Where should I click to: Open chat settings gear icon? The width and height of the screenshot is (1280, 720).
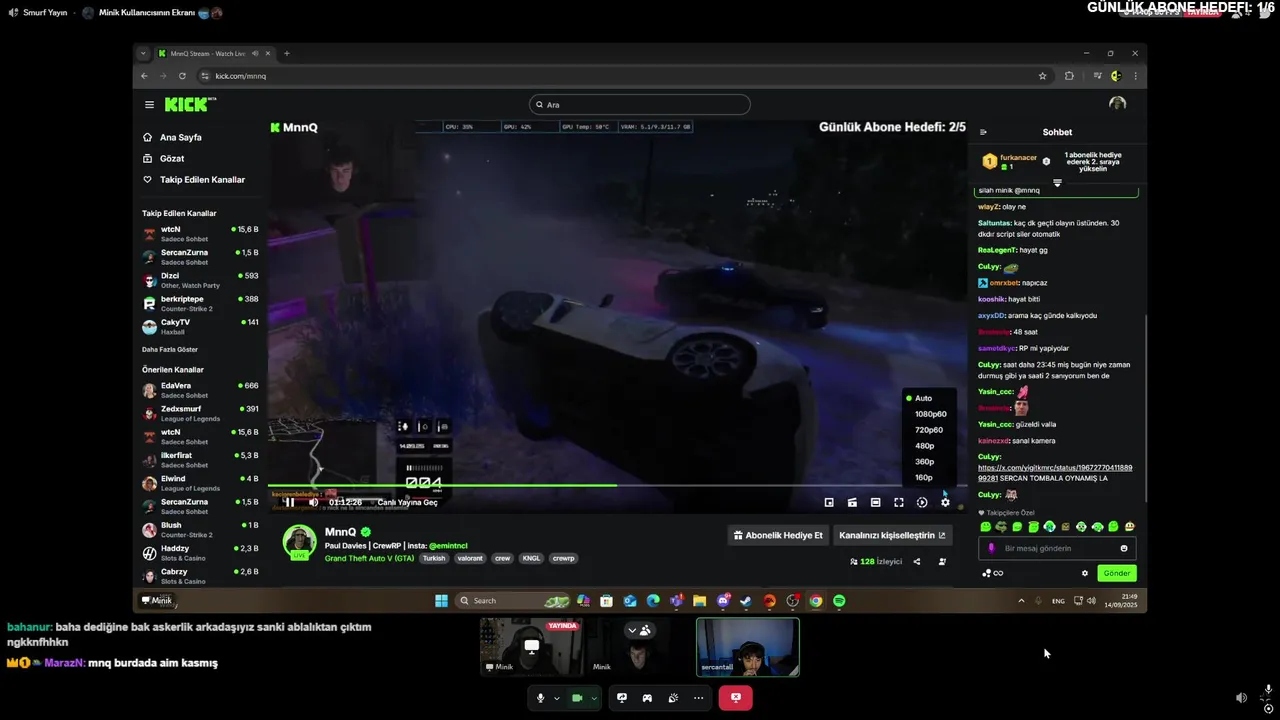coord(1085,573)
